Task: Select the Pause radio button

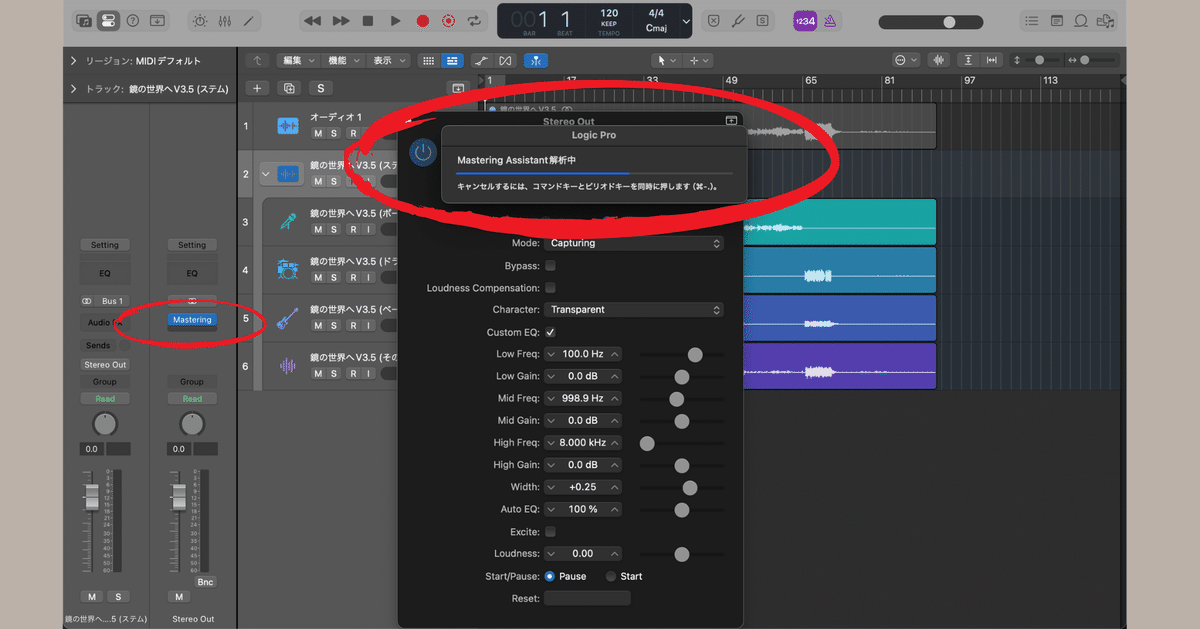Action: coord(550,576)
